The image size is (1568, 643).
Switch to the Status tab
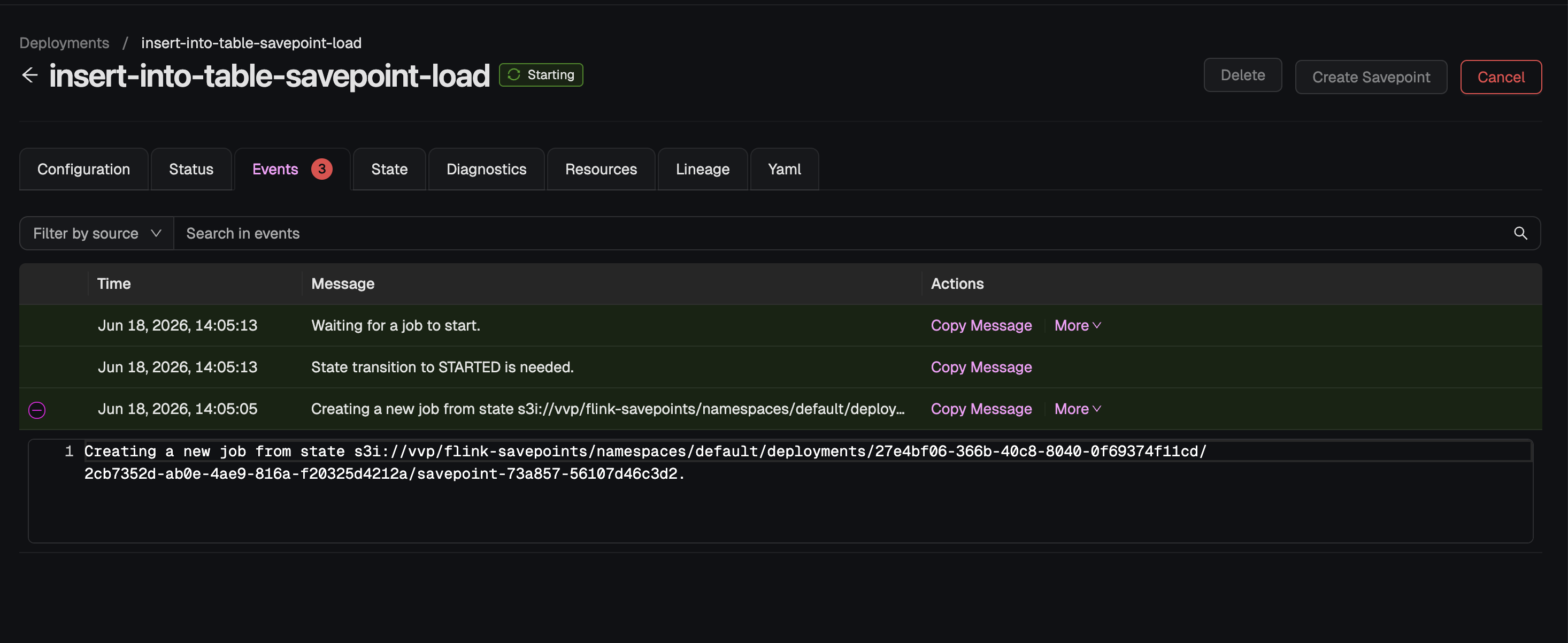click(191, 169)
